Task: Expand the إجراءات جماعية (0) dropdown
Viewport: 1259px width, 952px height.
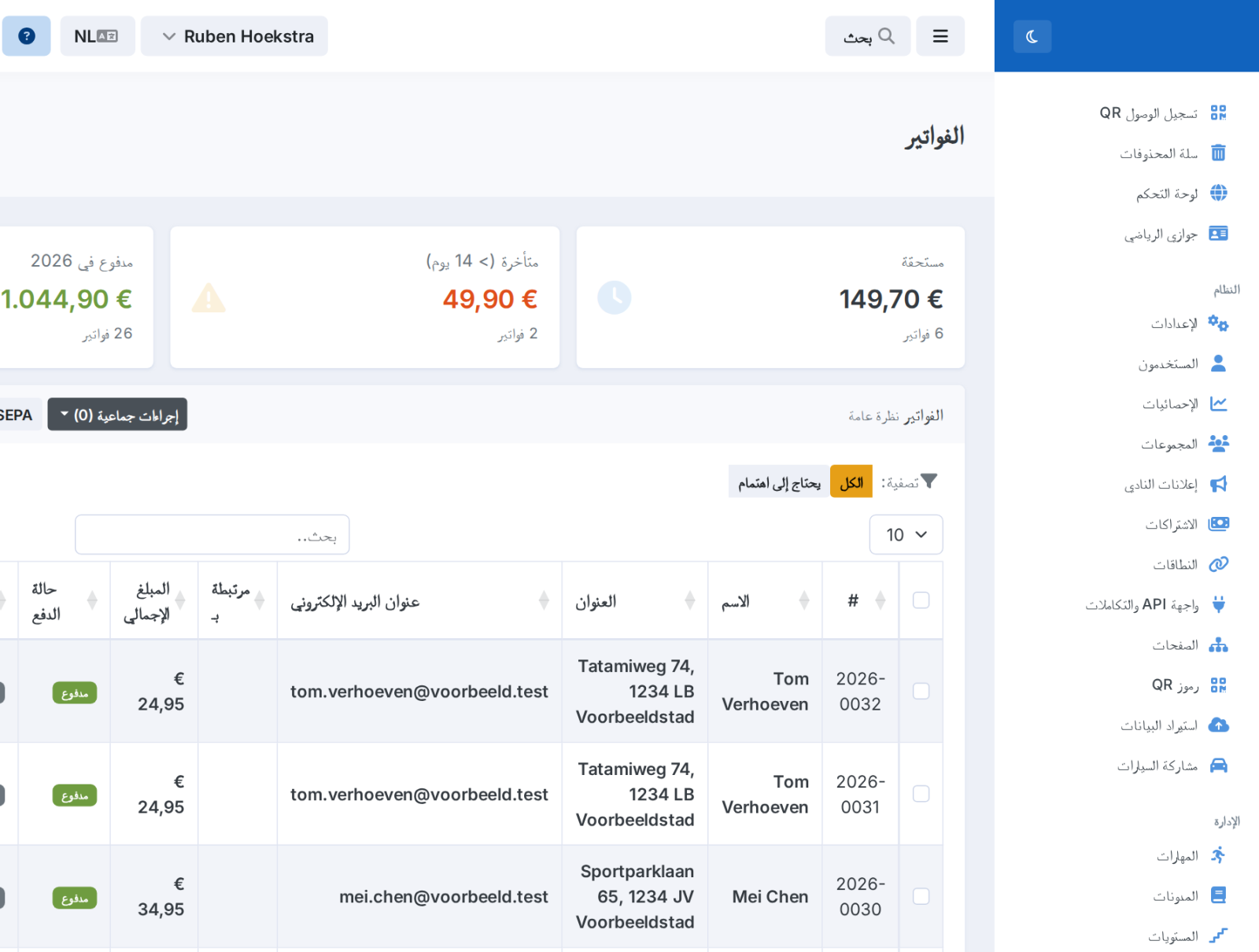Action: coord(117,415)
